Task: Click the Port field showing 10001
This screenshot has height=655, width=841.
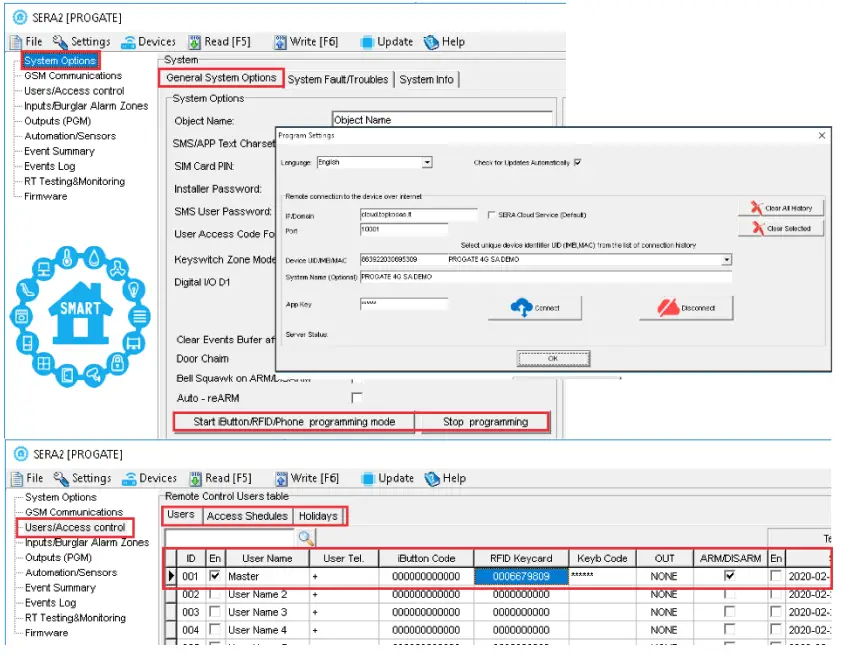Action: click(403, 230)
